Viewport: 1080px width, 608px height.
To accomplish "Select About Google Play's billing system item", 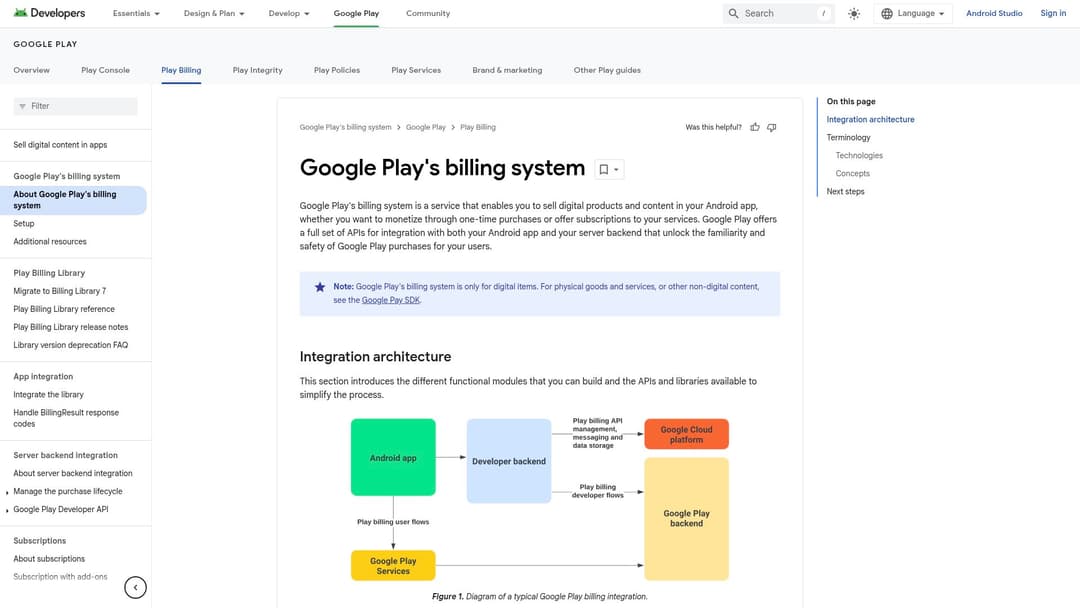I will (x=73, y=200).
